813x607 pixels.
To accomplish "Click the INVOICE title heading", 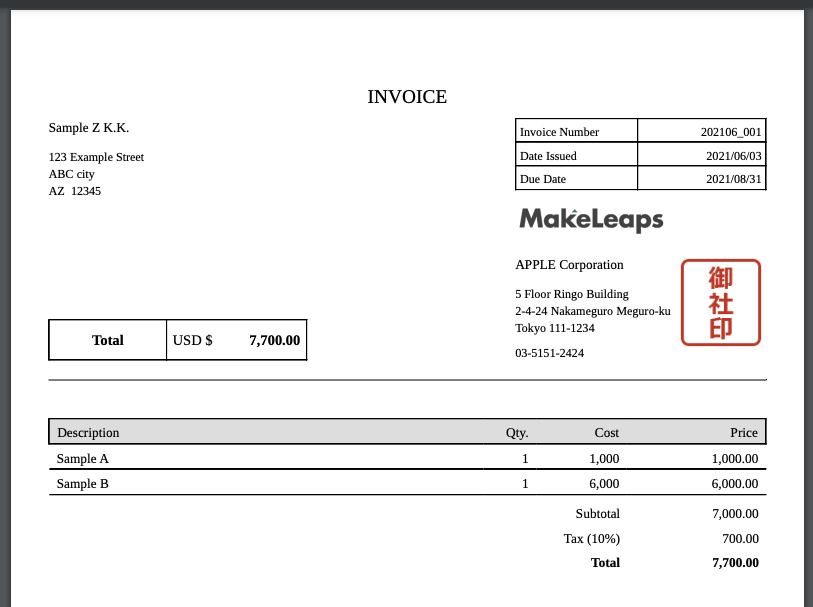I will pos(407,97).
